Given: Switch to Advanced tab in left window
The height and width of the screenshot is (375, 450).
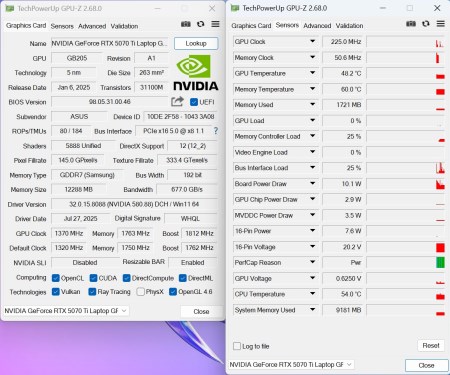Looking at the screenshot, I should pyautogui.click(x=92, y=26).
